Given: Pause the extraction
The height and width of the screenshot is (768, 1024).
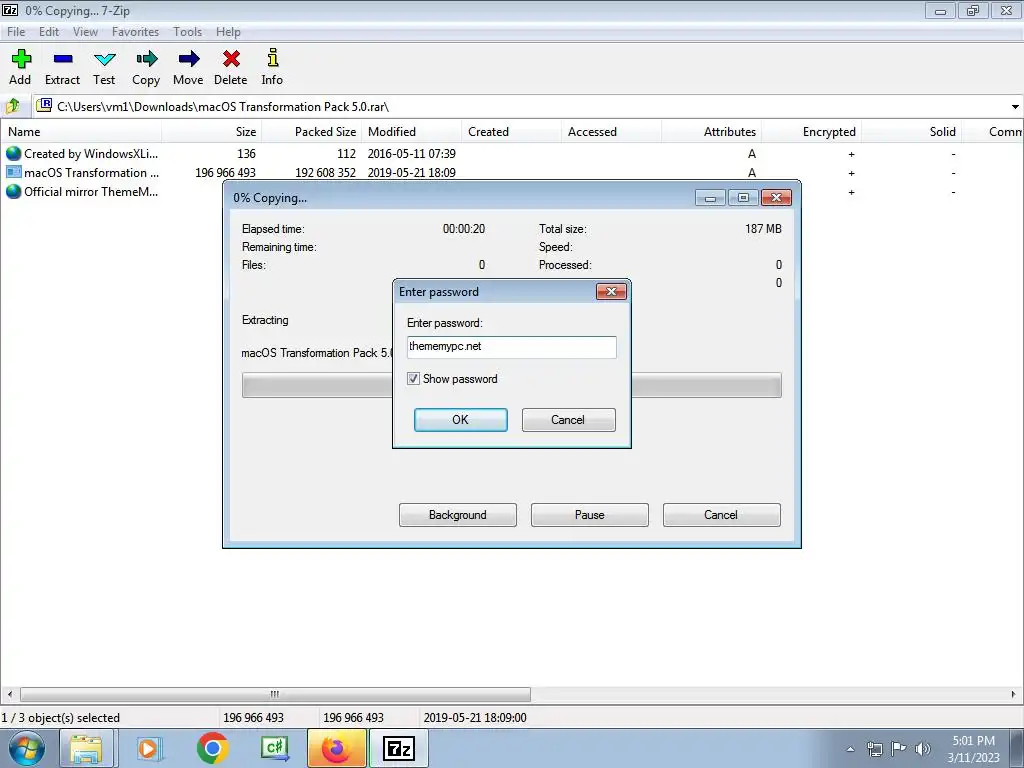Looking at the screenshot, I should [x=590, y=515].
